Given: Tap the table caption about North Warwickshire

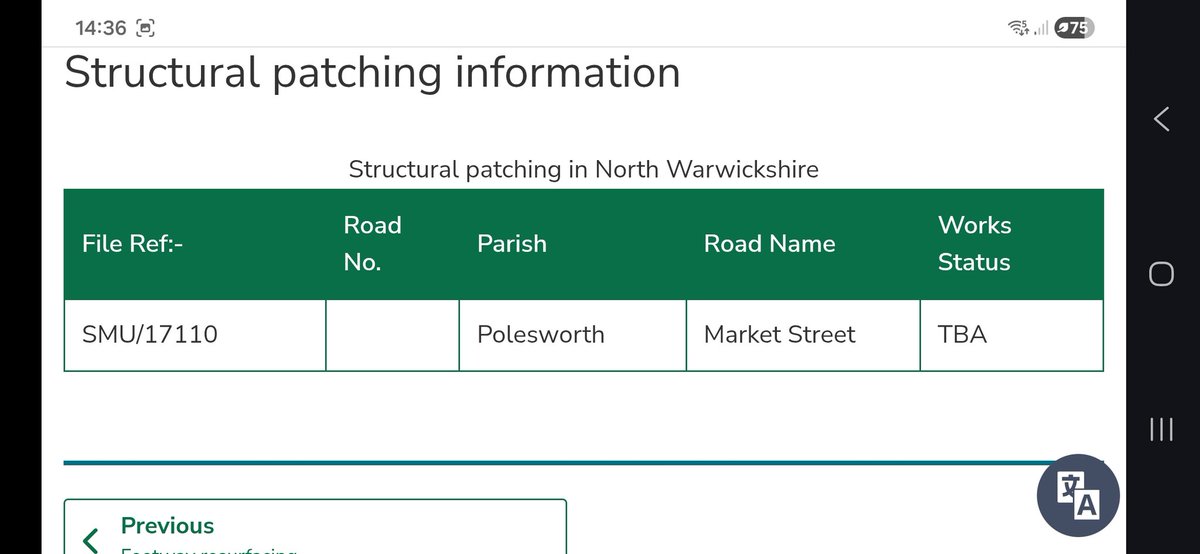Looking at the screenshot, I should (583, 169).
